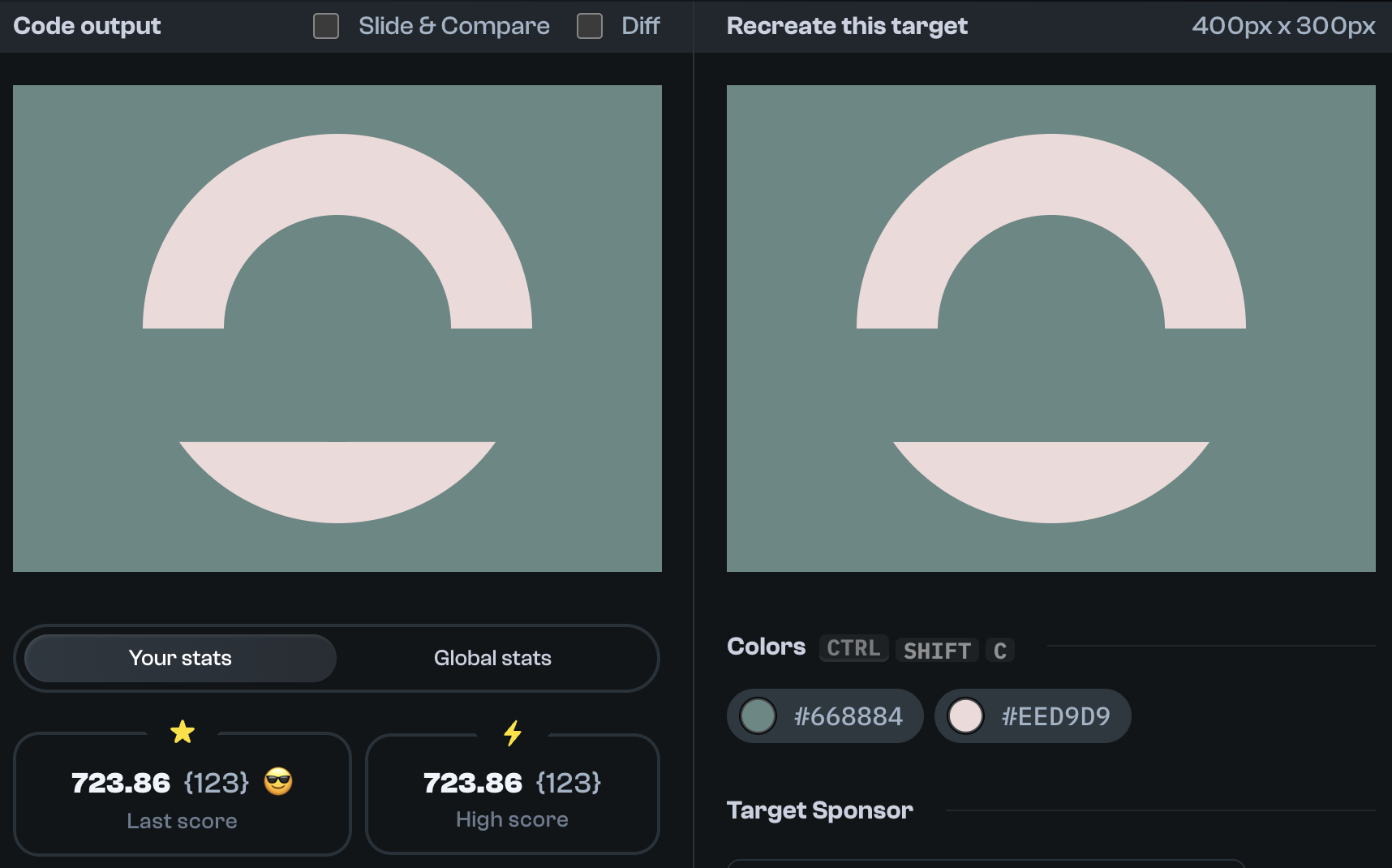Viewport: 1392px width, 868px height.
Task: Click the lightning bolt icon above High score
Action: (513, 733)
